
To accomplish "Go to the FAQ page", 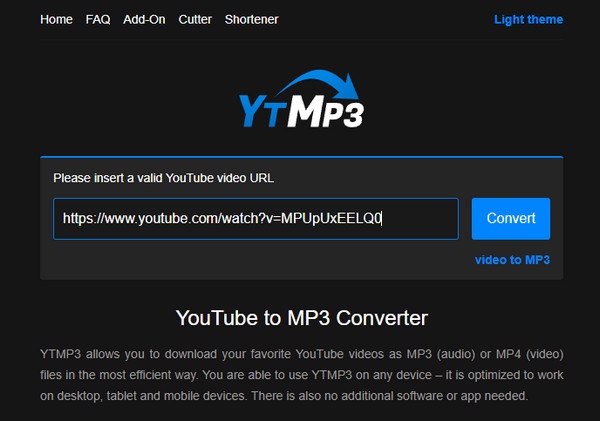I will click(98, 20).
